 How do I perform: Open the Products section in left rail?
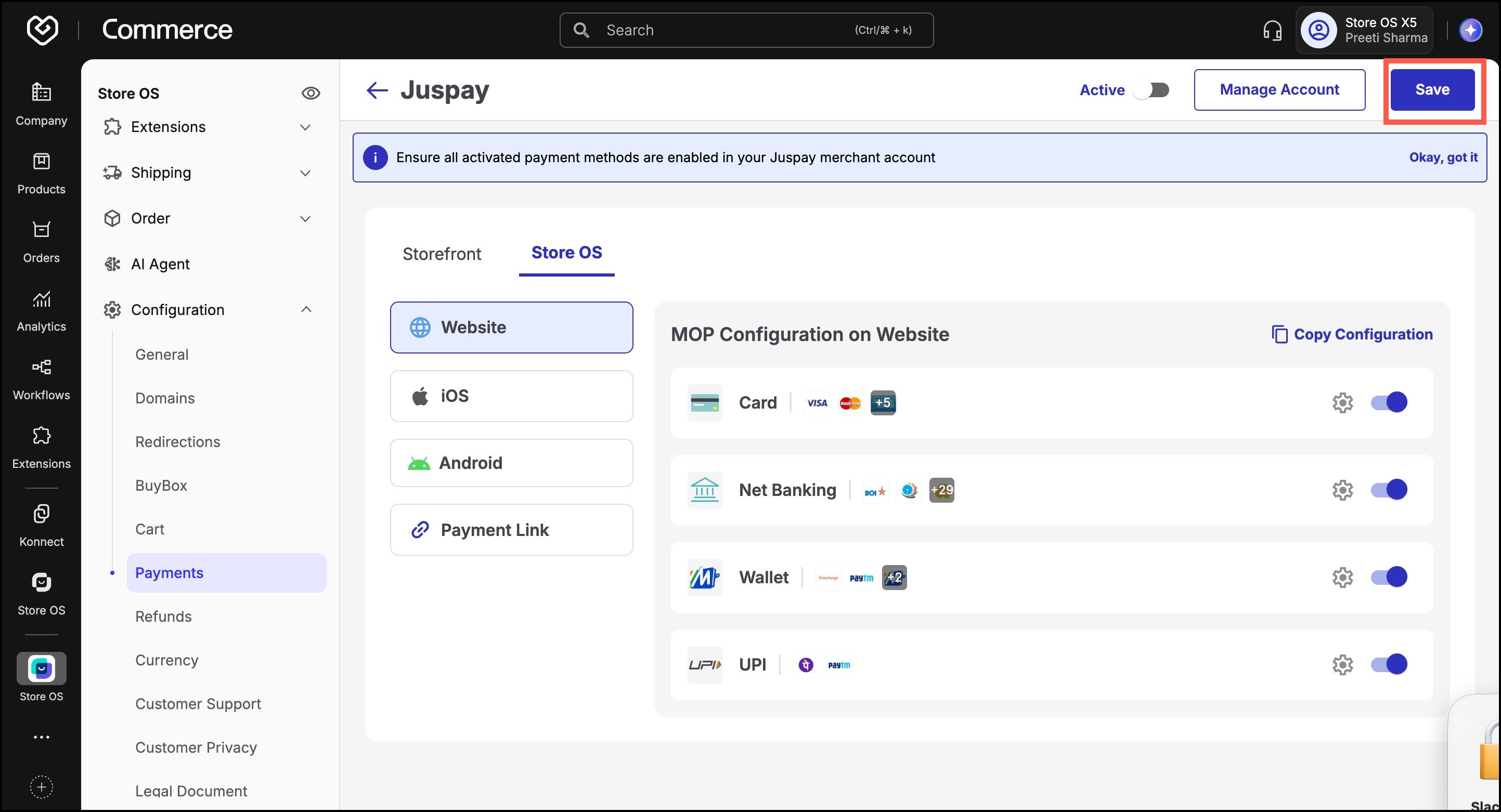pos(42,173)
